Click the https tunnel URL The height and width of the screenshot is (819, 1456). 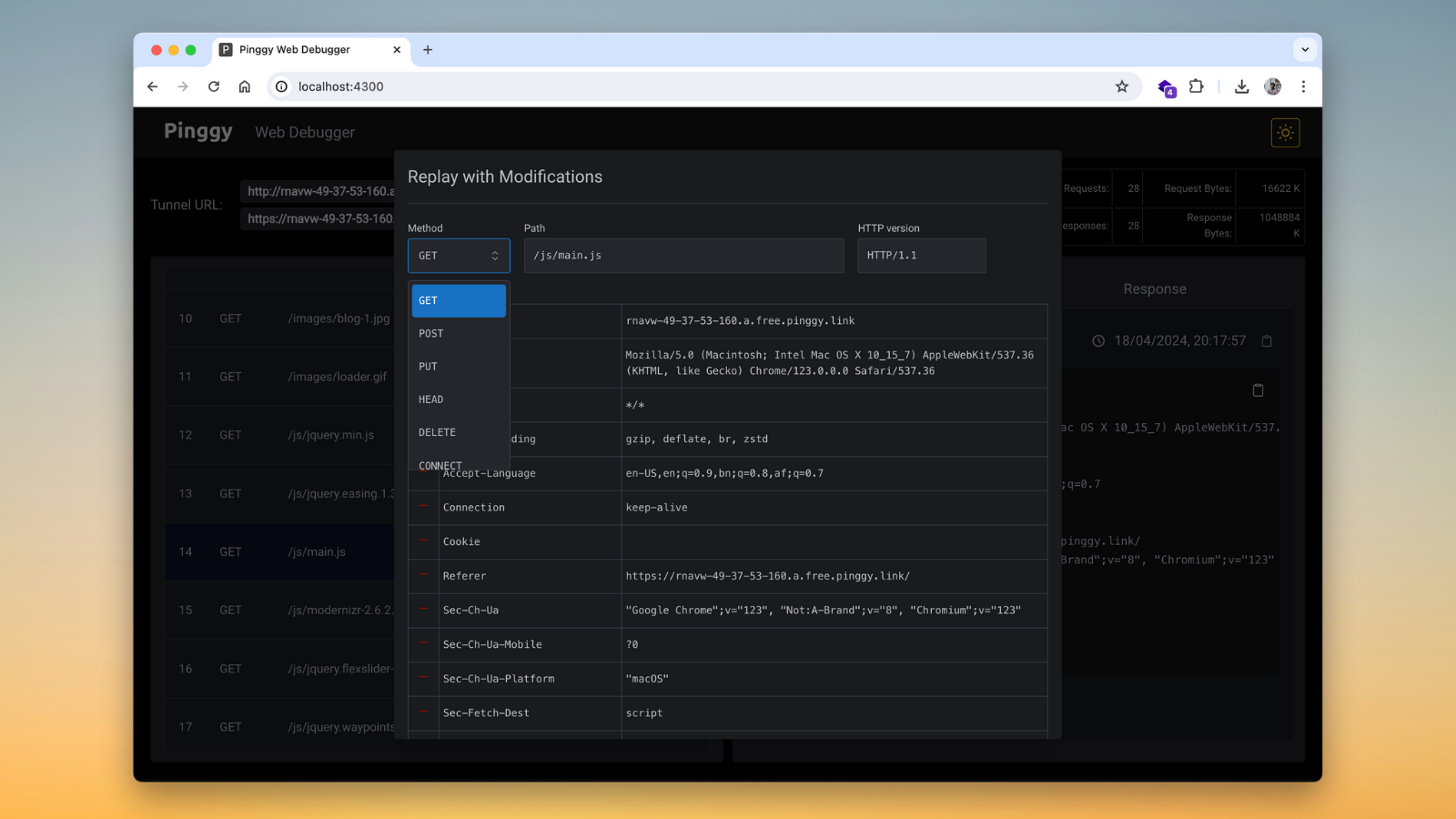click(x=318, y=218)
